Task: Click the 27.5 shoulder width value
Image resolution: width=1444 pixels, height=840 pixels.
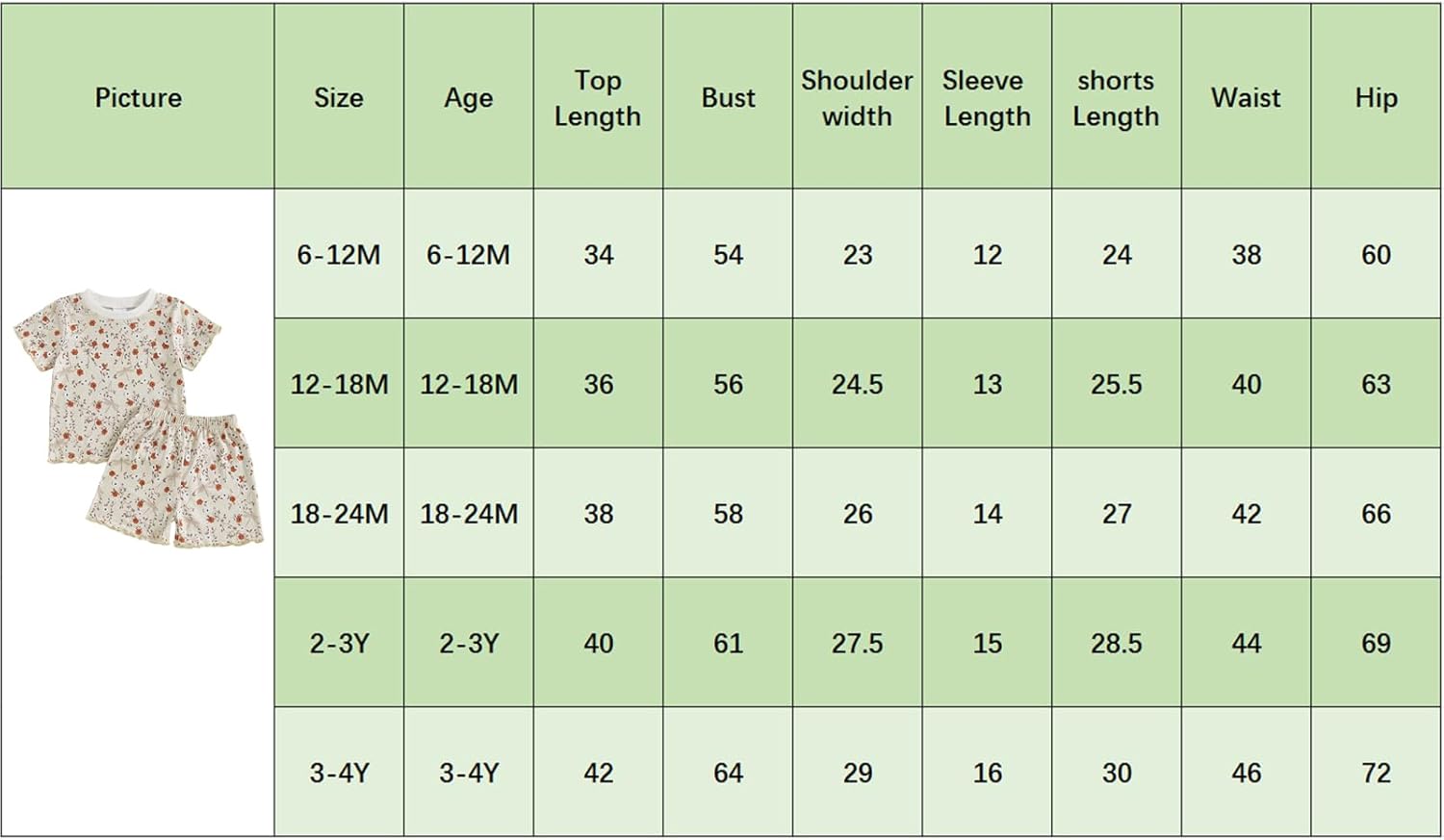Action: tap(857, 644)
